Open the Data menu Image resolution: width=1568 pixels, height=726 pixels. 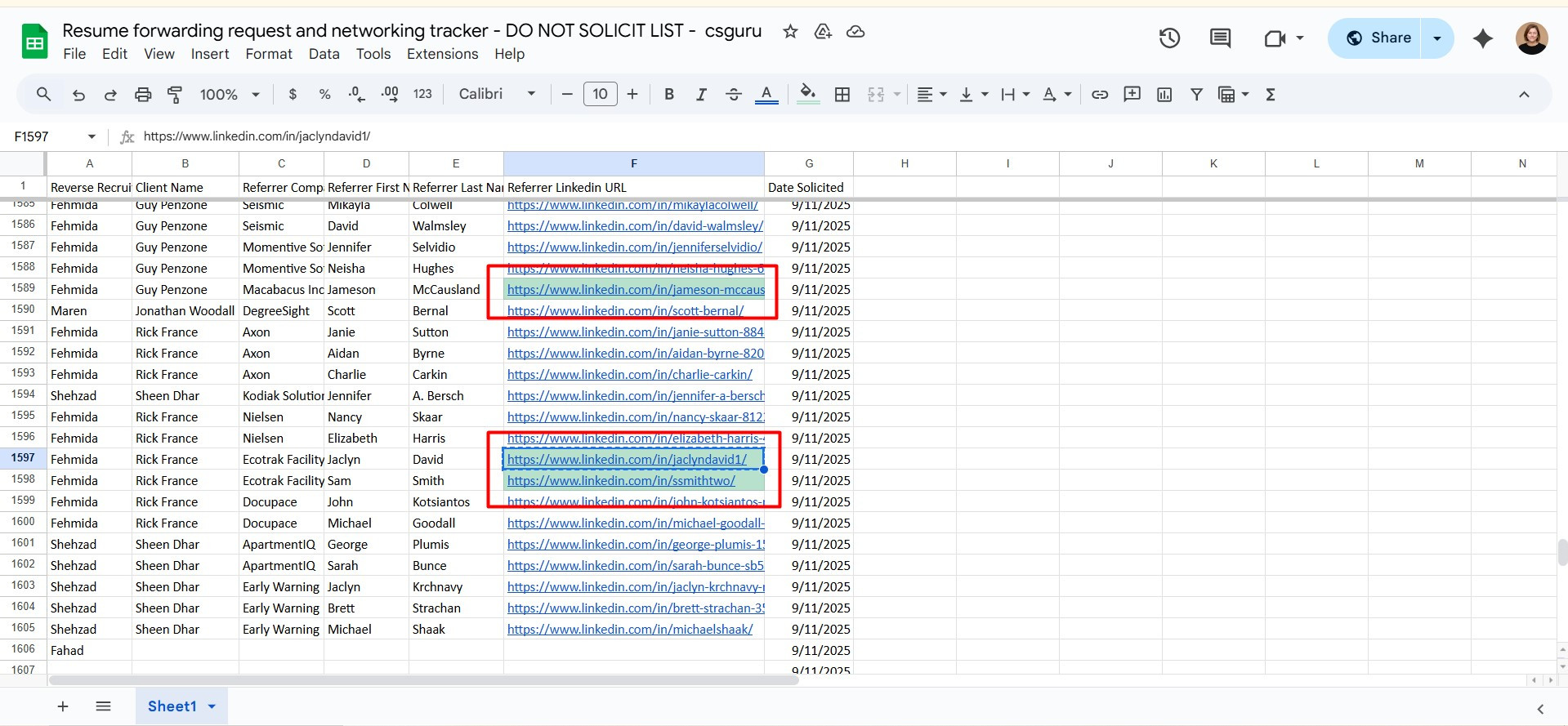(x=324, y=54)
